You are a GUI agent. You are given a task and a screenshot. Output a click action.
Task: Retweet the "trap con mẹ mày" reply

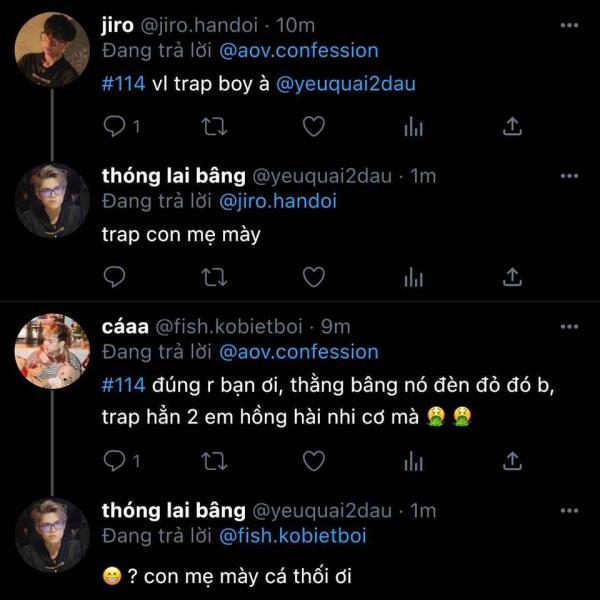pyautogui.click(x=213, y=275)
